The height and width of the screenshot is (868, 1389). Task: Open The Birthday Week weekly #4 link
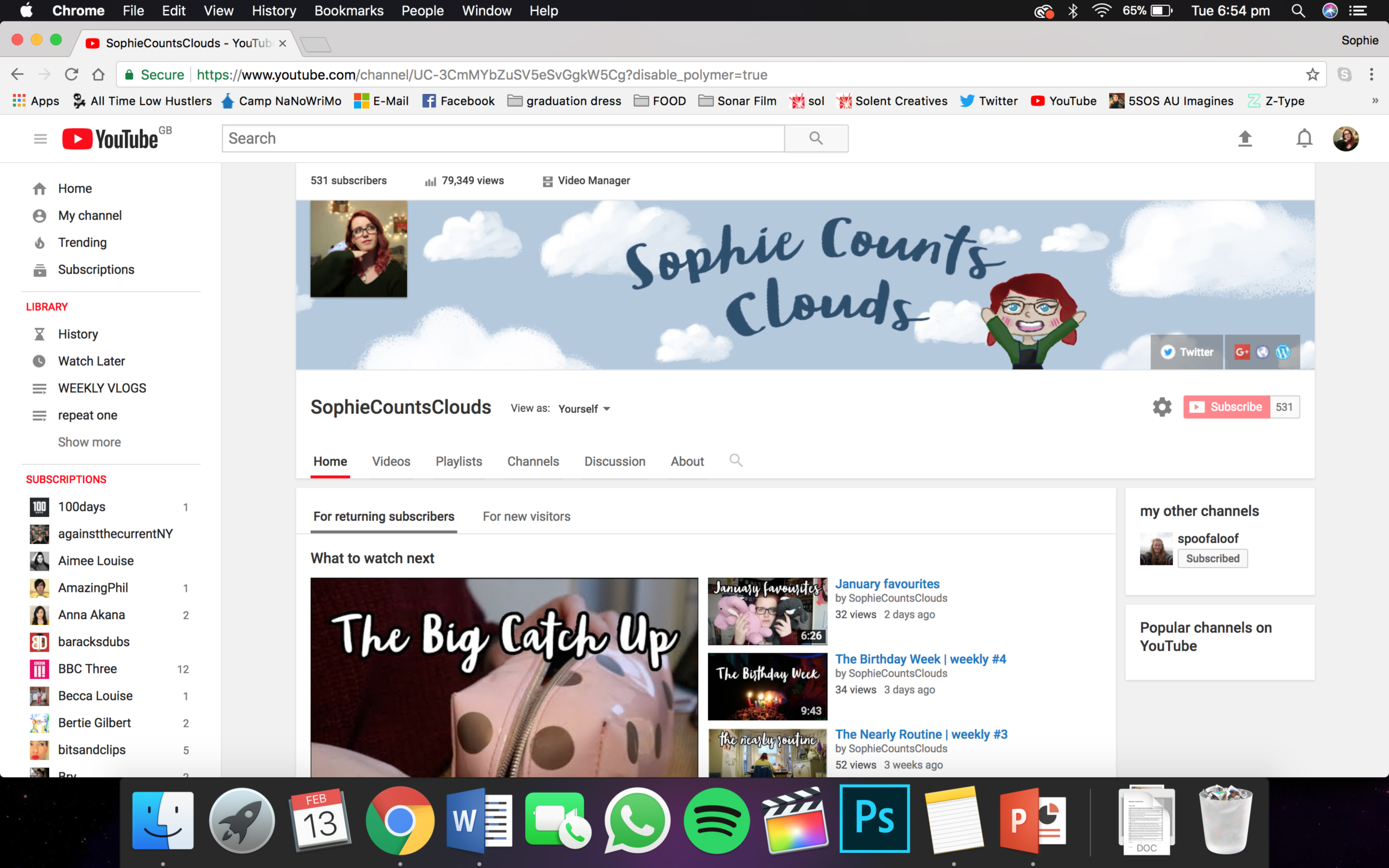coord(920,659)
